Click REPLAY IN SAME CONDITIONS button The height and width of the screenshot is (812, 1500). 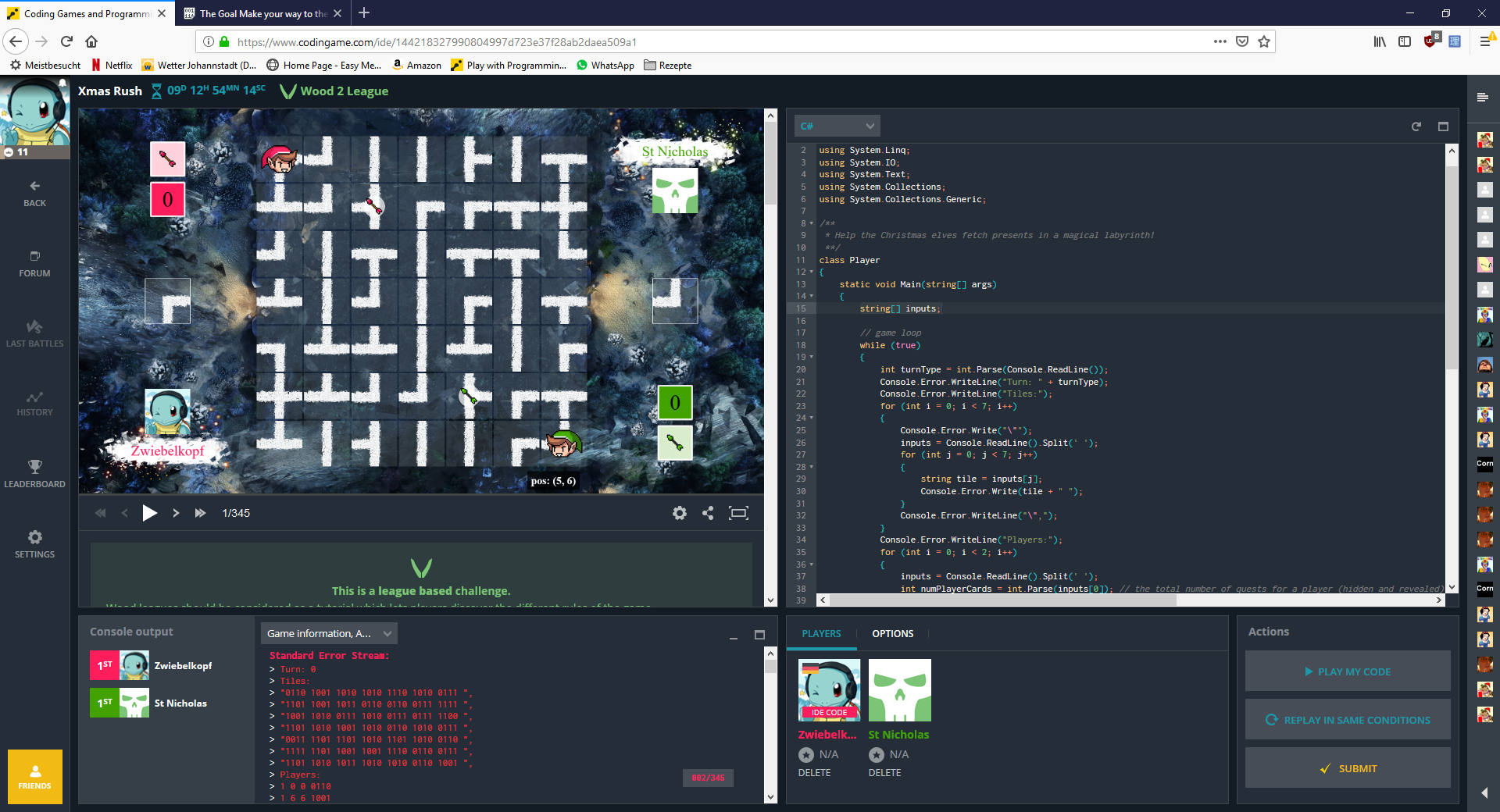point(1348,720)
